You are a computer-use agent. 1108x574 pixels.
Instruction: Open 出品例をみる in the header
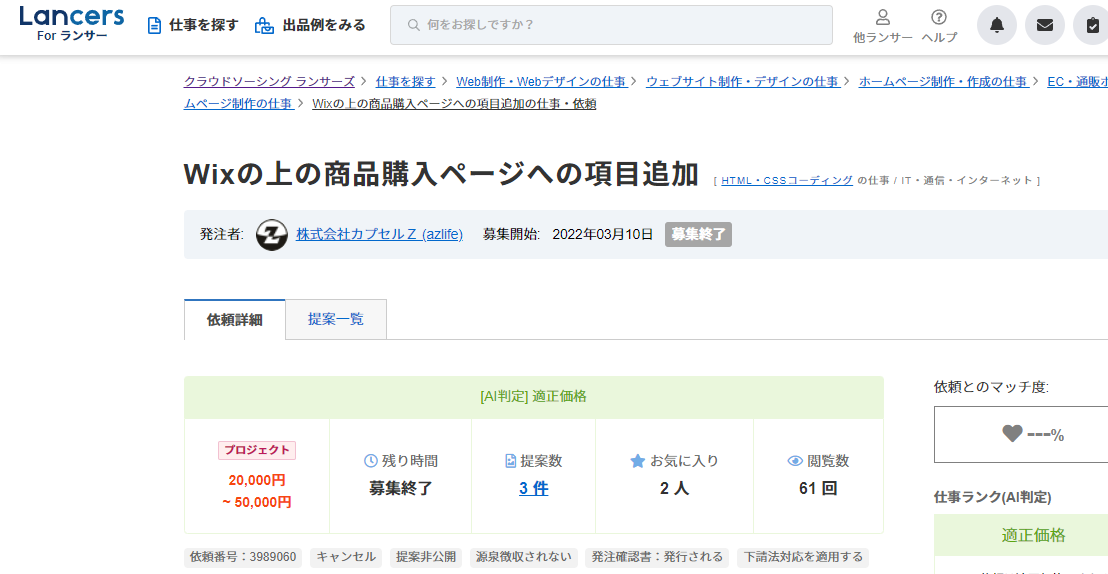pyautogui.click(x=324, y=25)
